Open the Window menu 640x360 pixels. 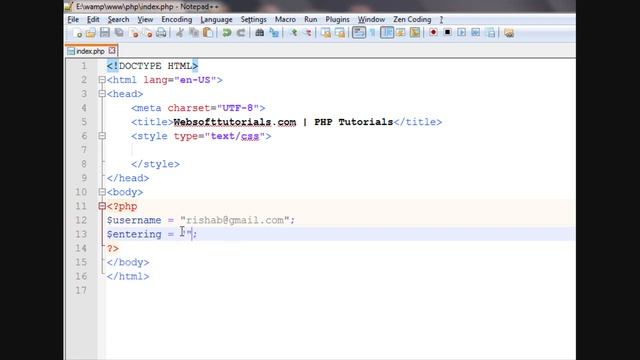point(371,19)
